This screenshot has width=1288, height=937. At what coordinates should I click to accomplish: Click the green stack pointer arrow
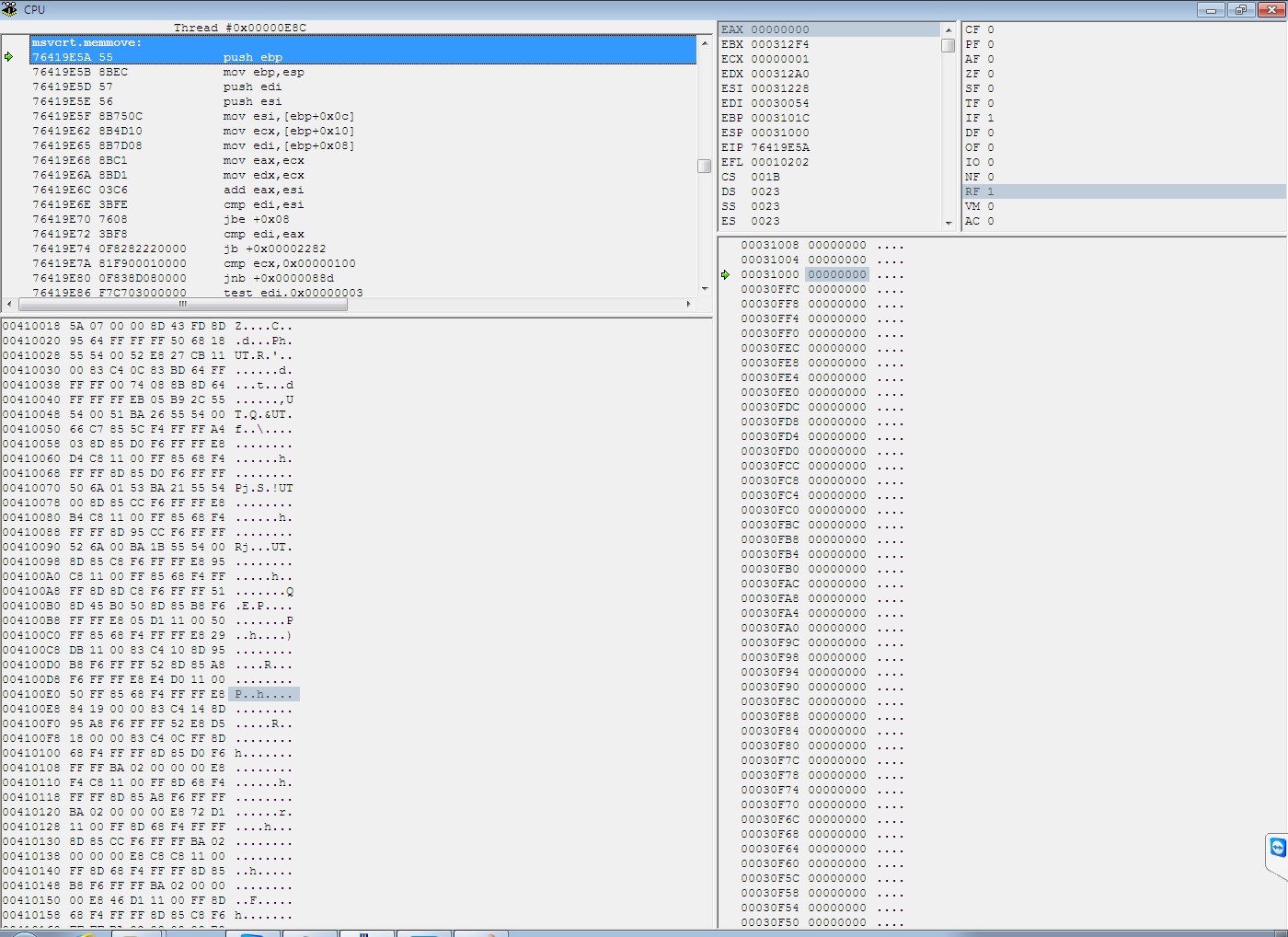pos(725,274)
